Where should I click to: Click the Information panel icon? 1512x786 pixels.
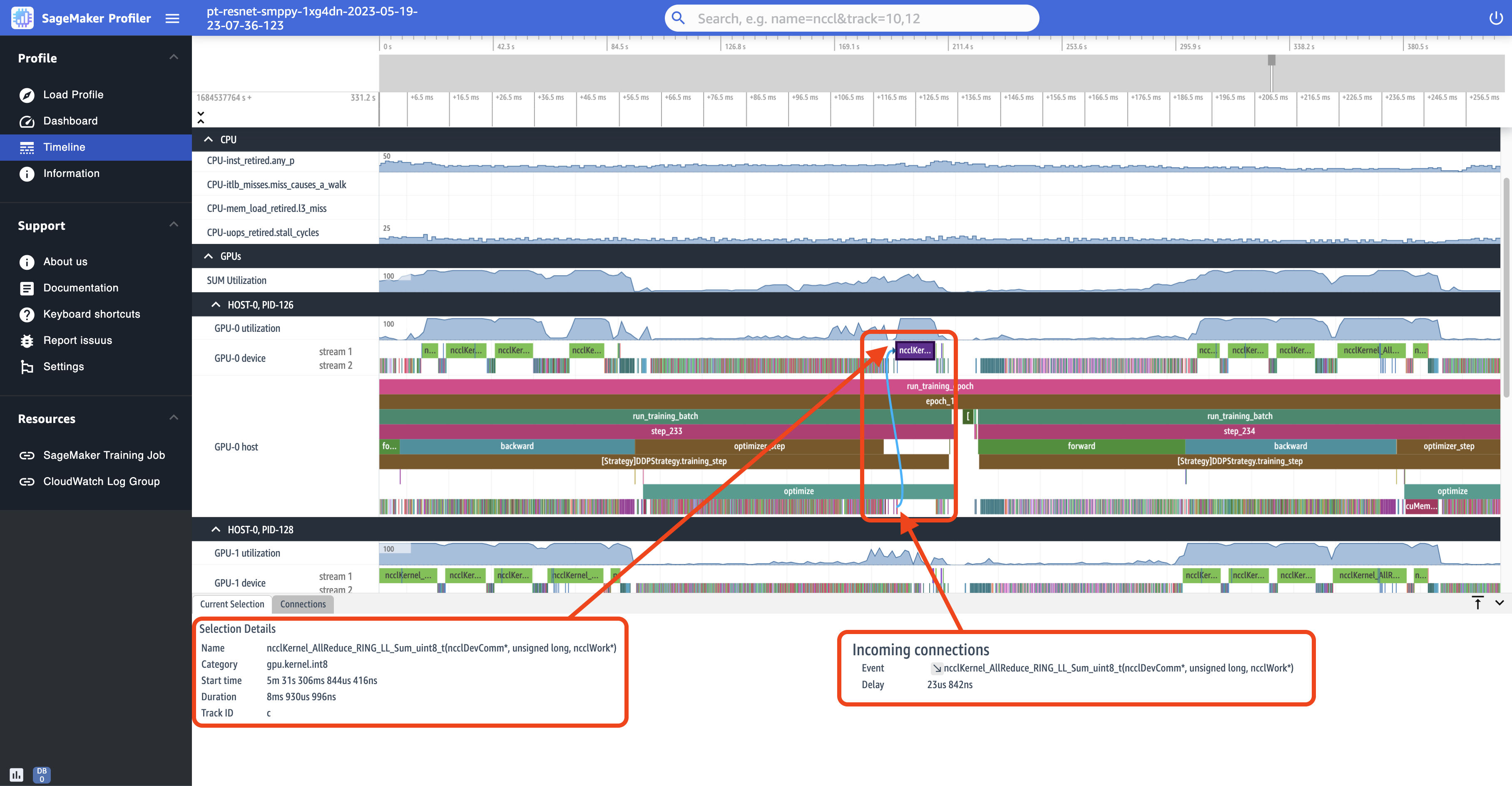click(28, 173)
